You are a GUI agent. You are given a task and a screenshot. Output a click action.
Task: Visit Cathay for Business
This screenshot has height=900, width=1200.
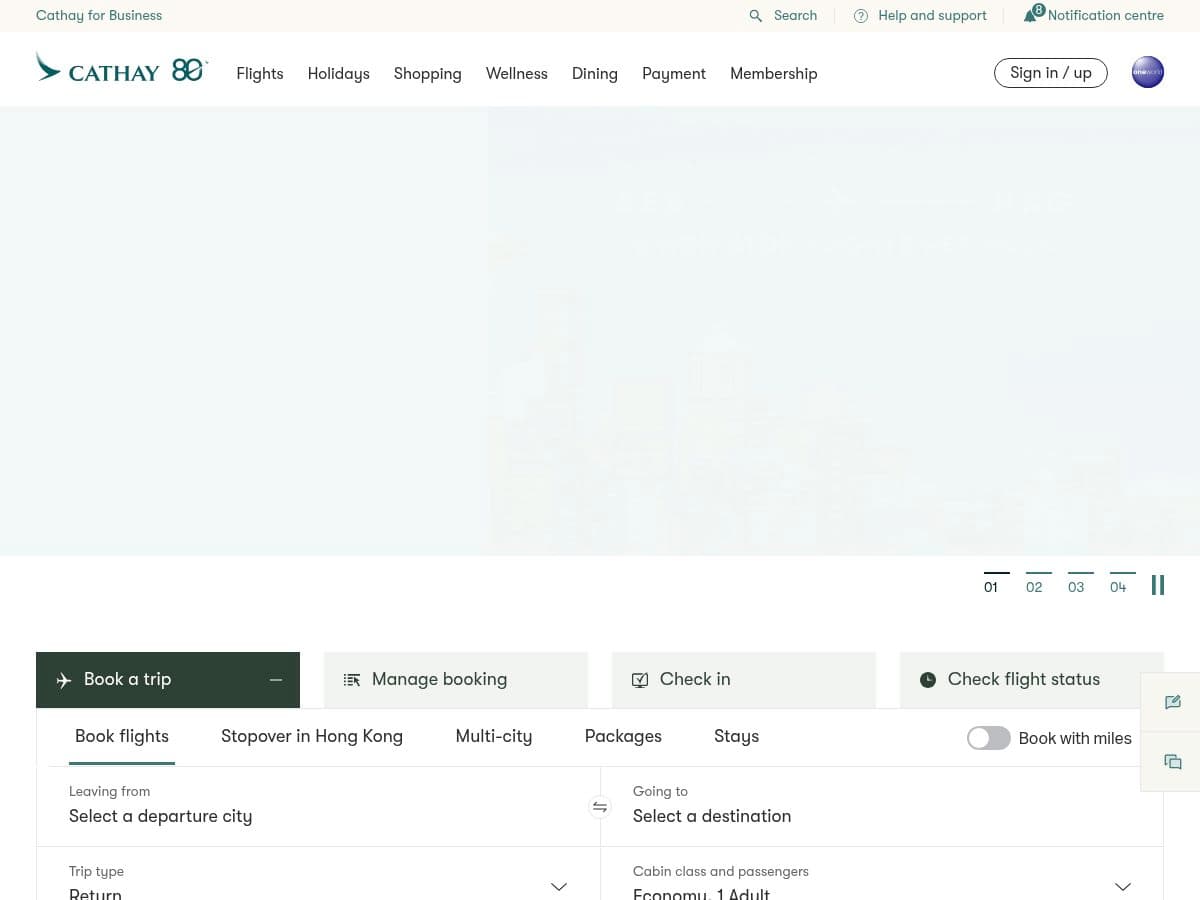click(x=99, y=15)
